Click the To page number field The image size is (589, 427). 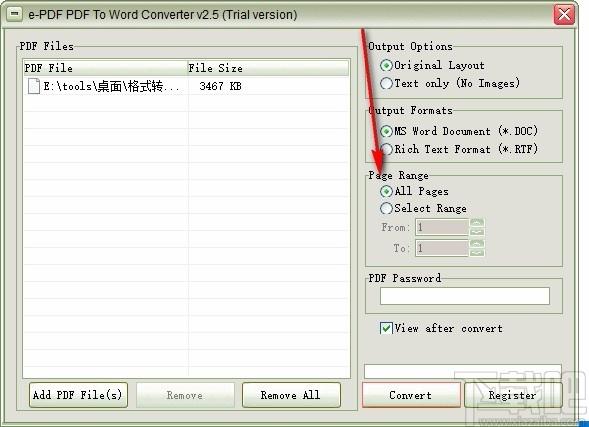coord(442,248)
